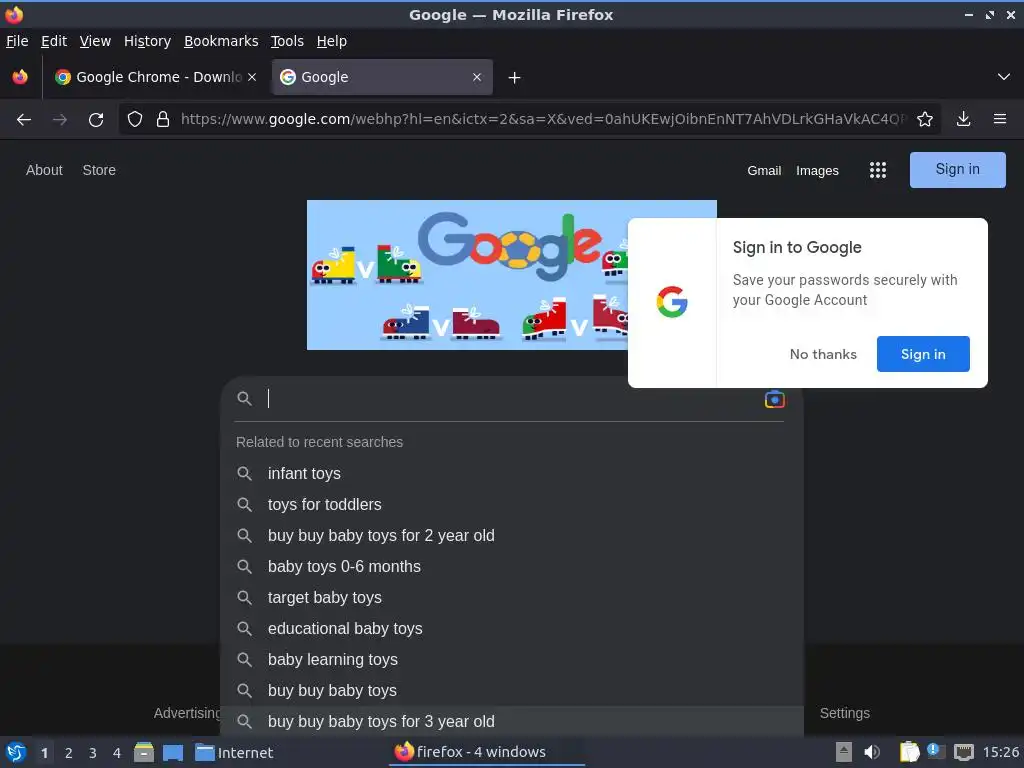The height and width of the screenshot is (768, 1024).
Task: Click the 15:26 clock
Action: (x=1000, y=752)
